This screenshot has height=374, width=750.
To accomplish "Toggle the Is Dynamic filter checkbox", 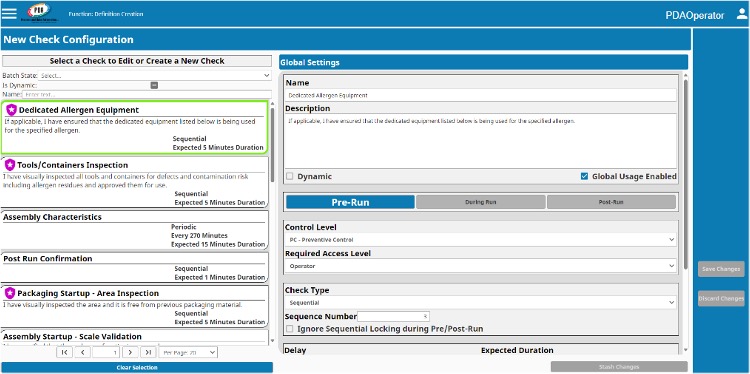I will (154, 85).
